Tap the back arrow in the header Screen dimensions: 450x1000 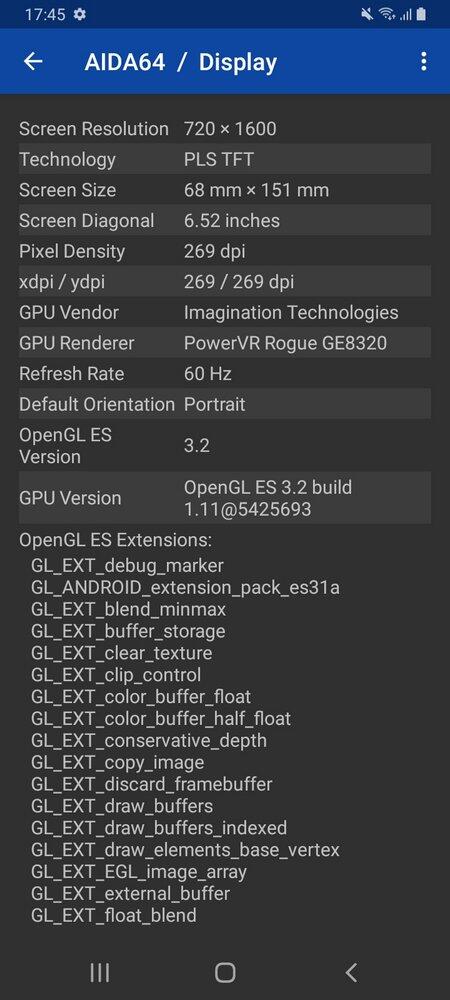click(33, 61)
